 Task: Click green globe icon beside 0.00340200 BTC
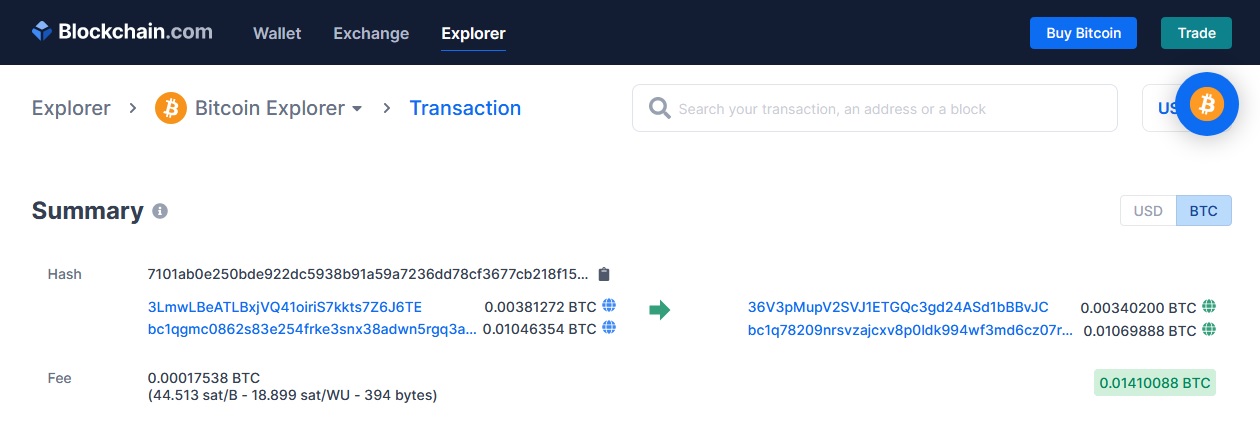(x=1209, y=306)
